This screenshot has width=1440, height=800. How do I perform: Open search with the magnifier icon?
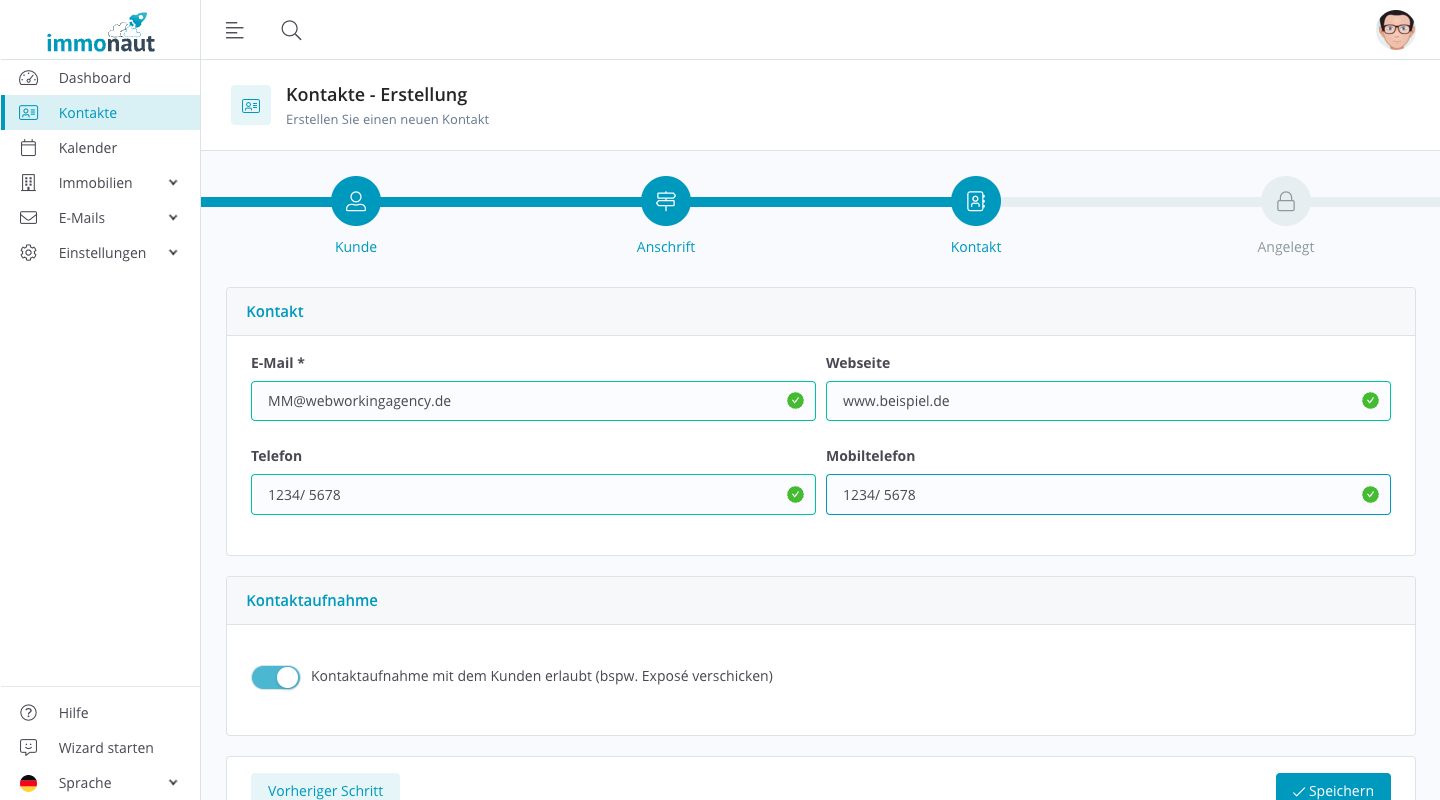tap(291, 30)
